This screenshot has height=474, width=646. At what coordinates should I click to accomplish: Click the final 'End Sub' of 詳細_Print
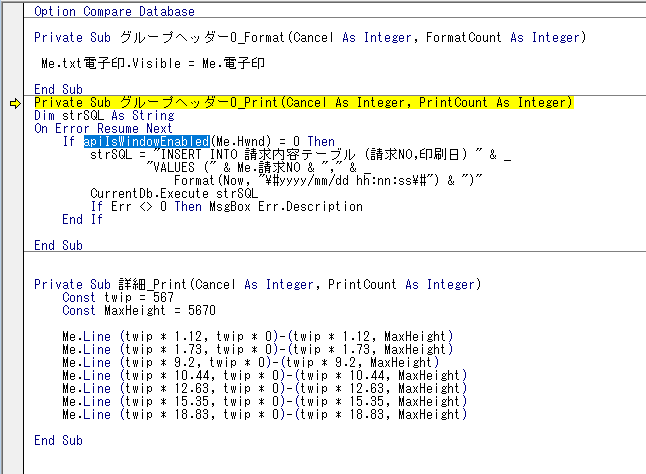tap(58, 441)
